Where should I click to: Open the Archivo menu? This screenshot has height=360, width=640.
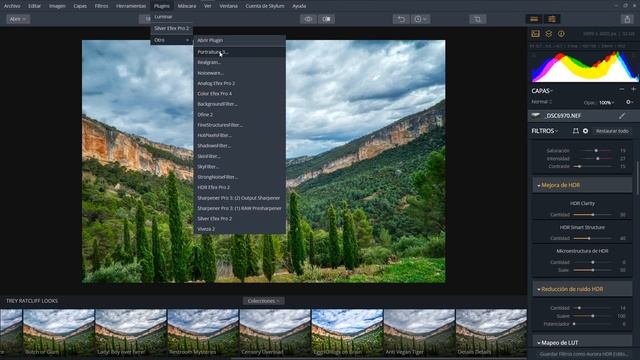(x=12, y=6)
